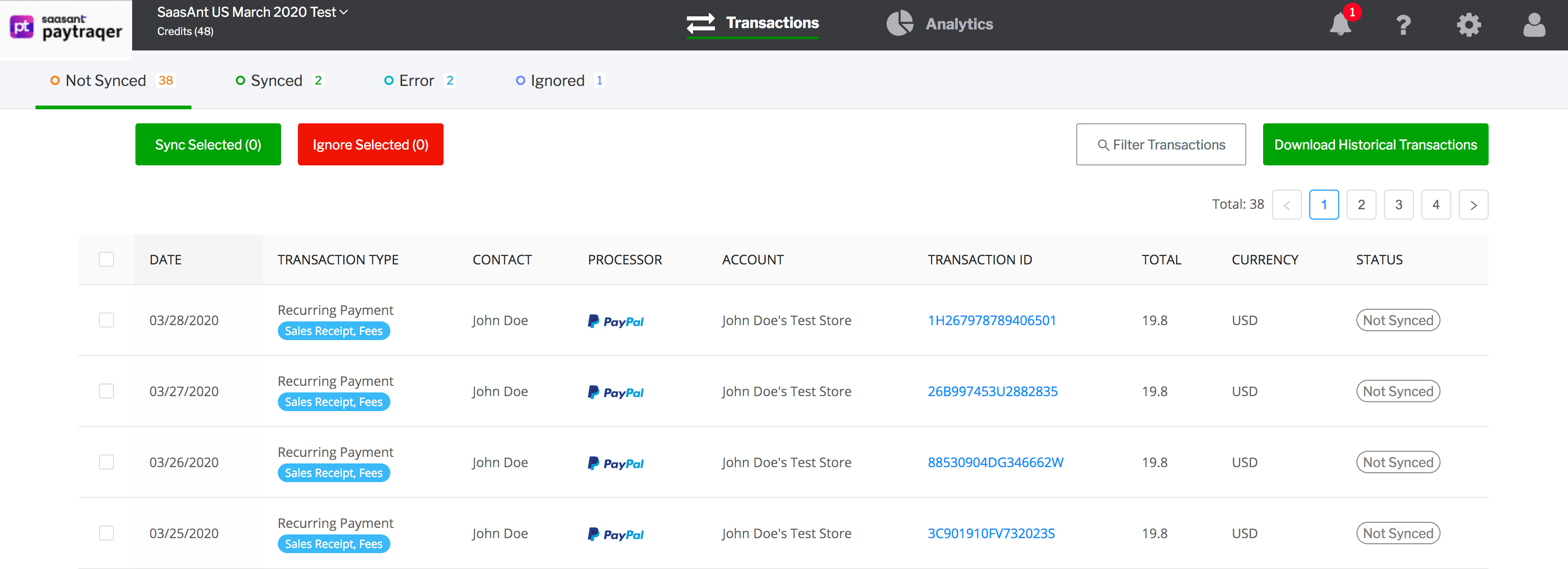Click the SaasAnt PayTraqer logo
This screenshot has width=1568, height=569.
click(66, 28)
